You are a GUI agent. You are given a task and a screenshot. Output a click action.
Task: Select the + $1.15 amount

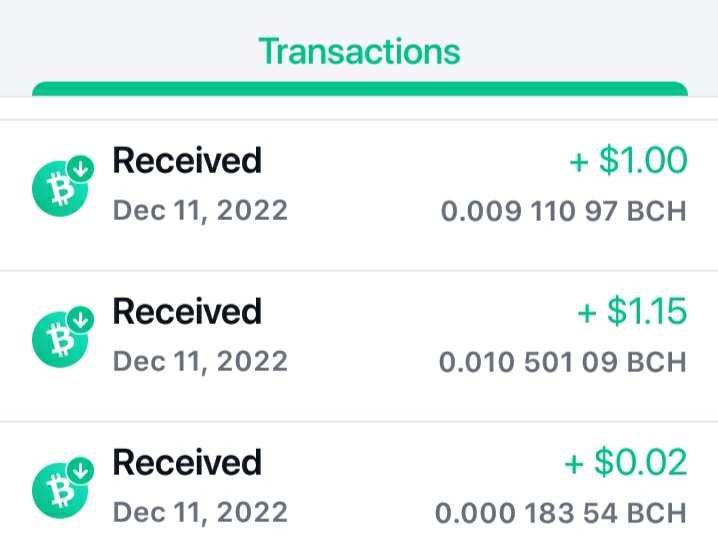coord(632,311)
